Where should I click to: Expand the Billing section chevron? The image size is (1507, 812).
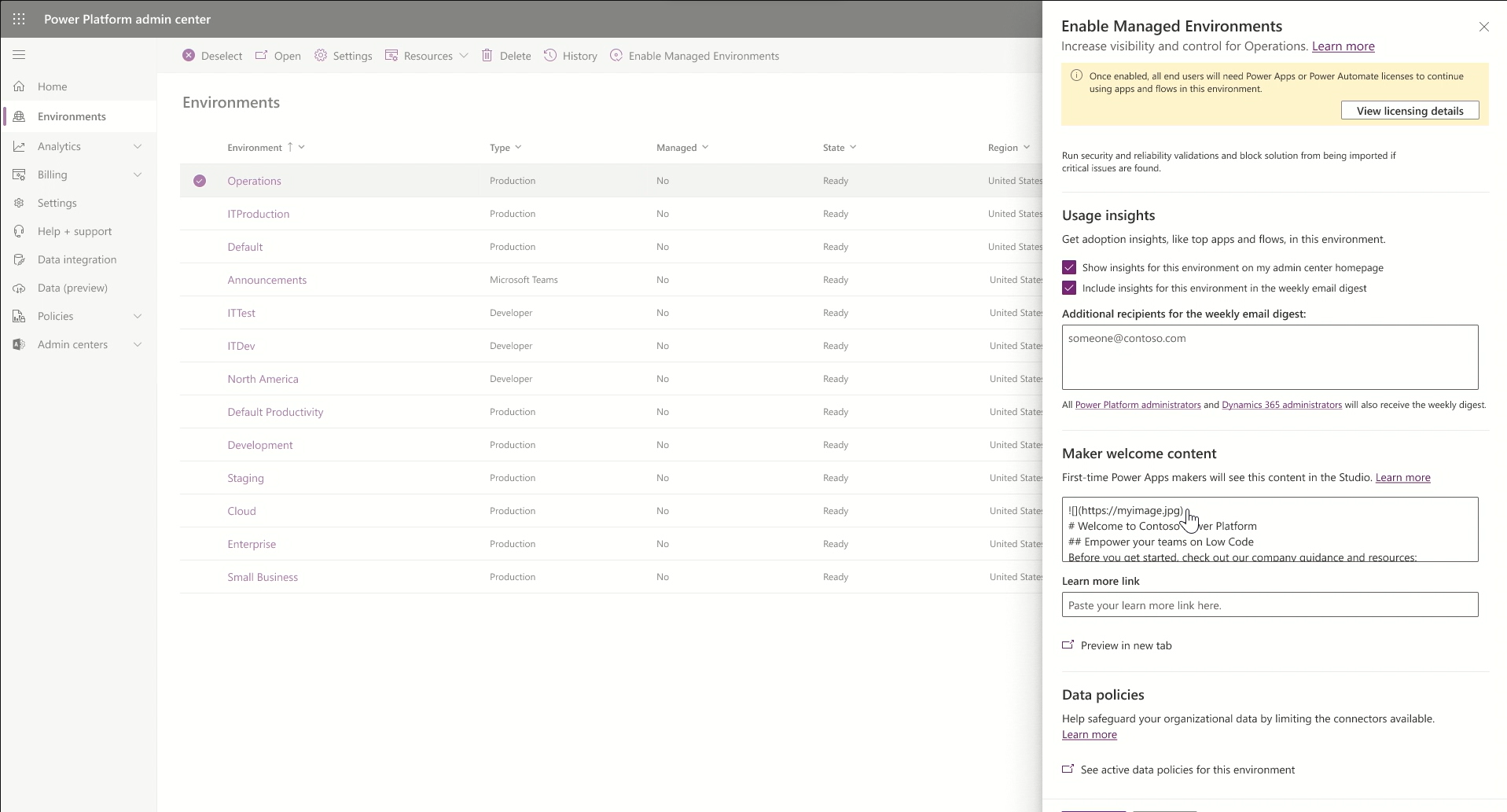pyautogui.click(x=138, y=175)
